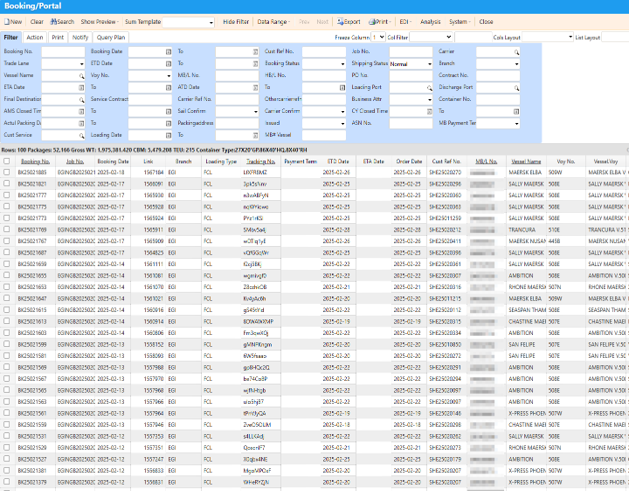Open the Vessel Name lookup search icon

point(82,75)
